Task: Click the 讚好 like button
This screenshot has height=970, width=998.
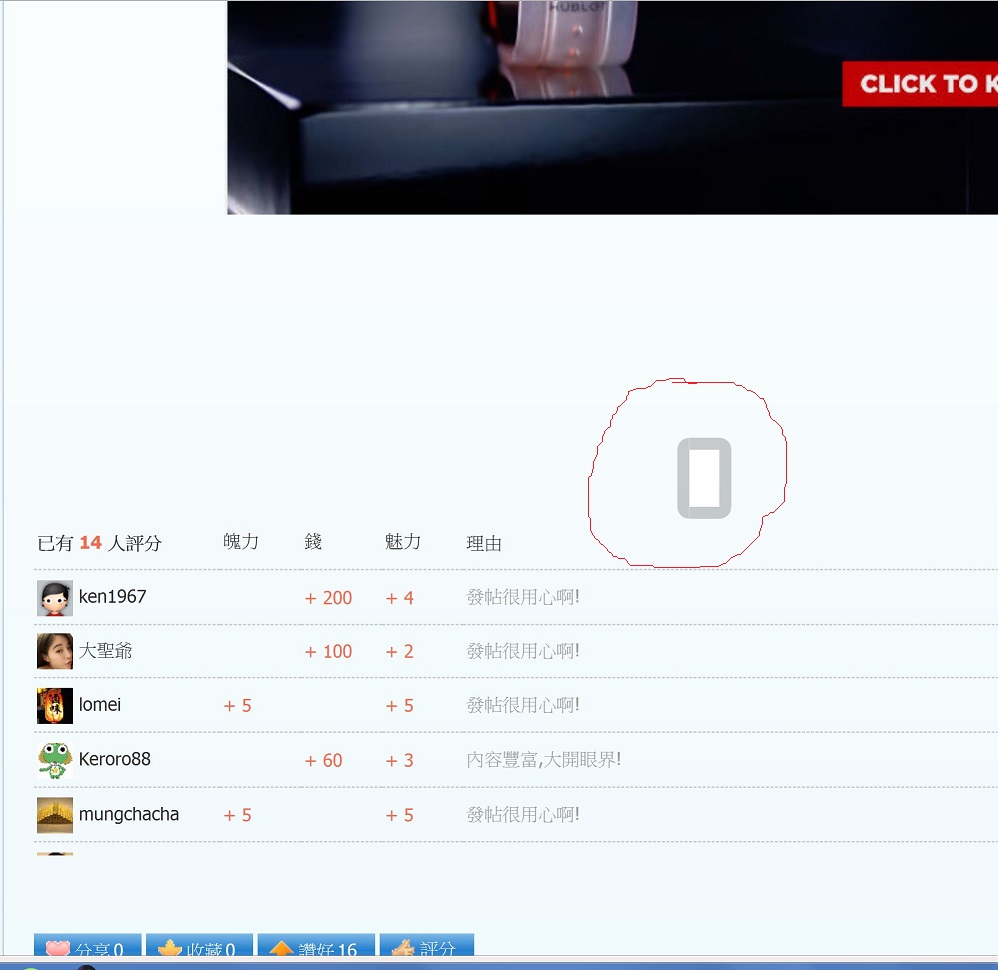Action: (316, 949)
